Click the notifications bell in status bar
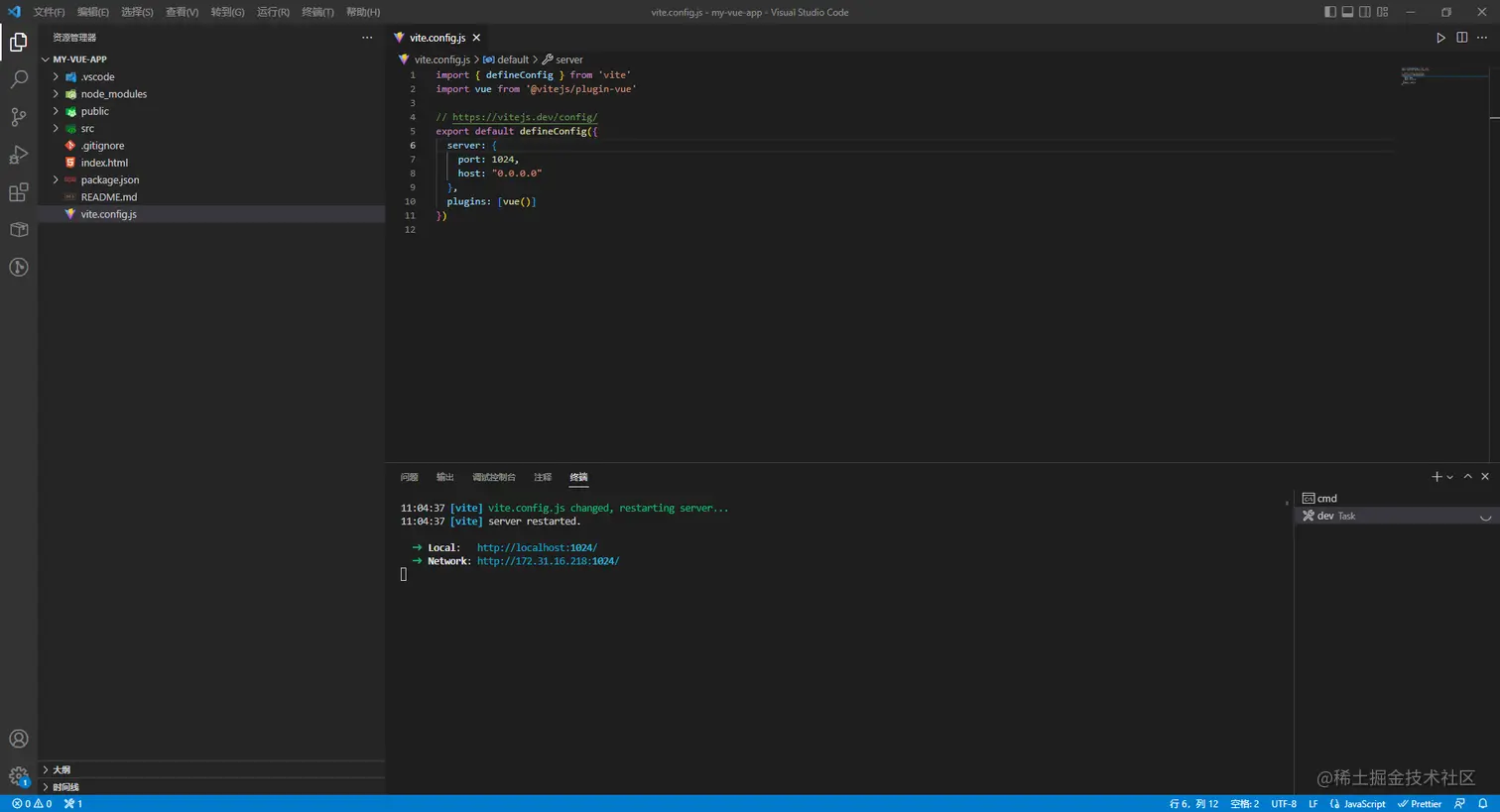Image resolution: width=1500 pixels, height=812 pixels. pos(1483,804)
